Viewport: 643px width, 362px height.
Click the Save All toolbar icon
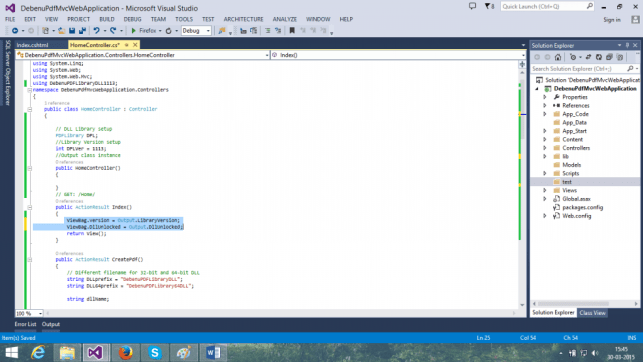(82, 31)
